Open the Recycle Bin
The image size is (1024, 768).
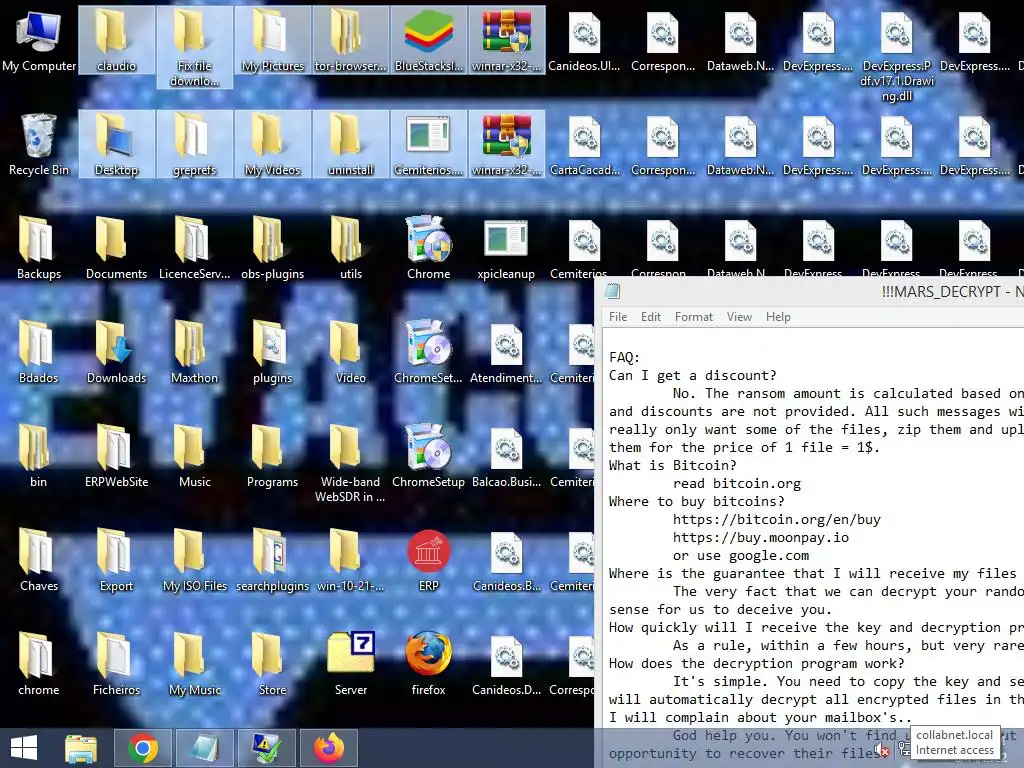tap(39, 144)
